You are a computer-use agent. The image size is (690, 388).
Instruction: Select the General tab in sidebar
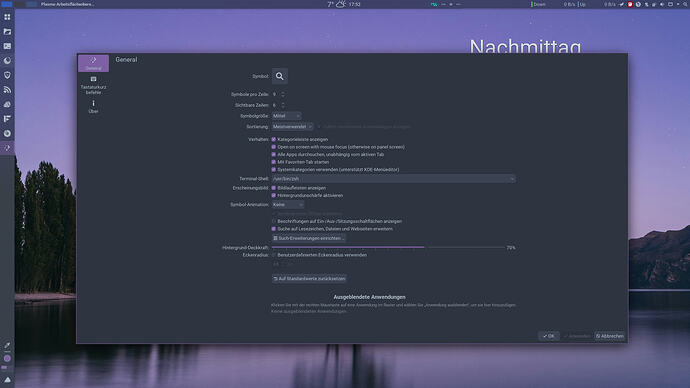pyautogui.click(x=93, y=63)
